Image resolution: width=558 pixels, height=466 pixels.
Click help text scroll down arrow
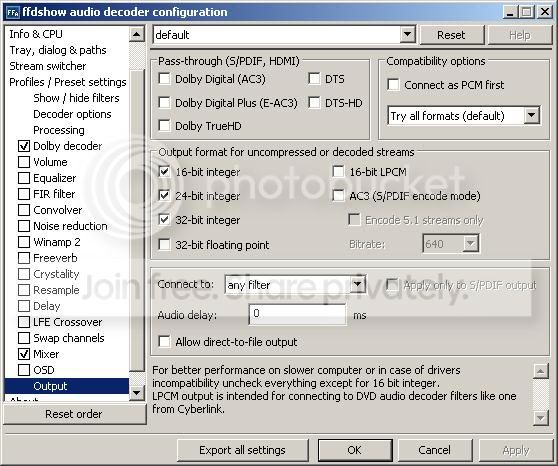pyautogui.click(x=541, y=418)
